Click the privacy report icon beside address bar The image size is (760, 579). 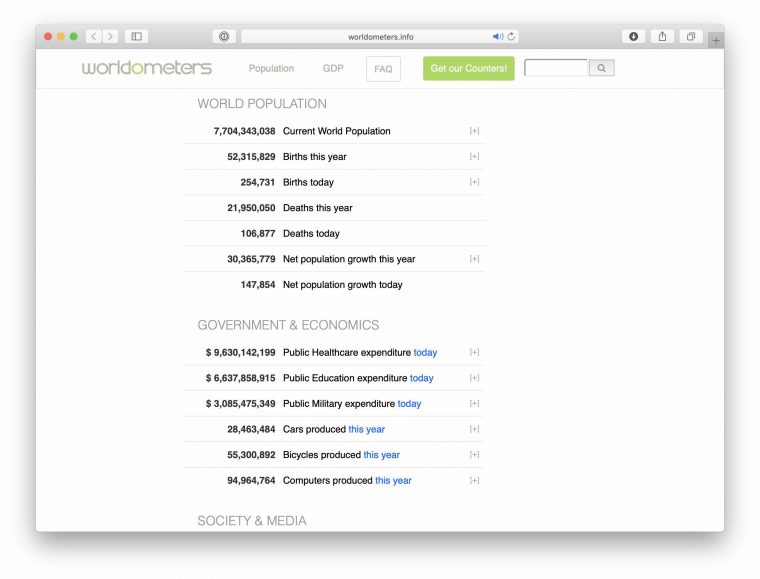(224, 36)
